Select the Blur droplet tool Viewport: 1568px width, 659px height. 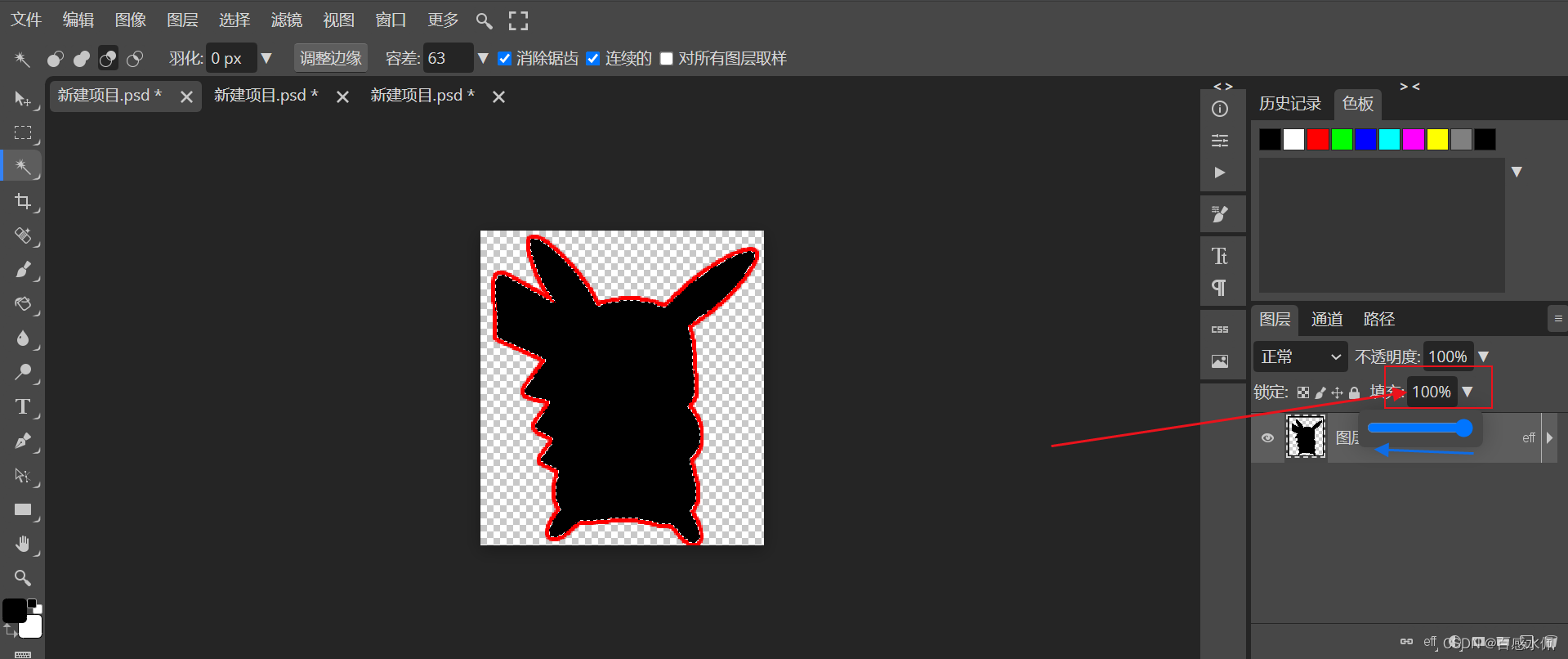point(22,338)
